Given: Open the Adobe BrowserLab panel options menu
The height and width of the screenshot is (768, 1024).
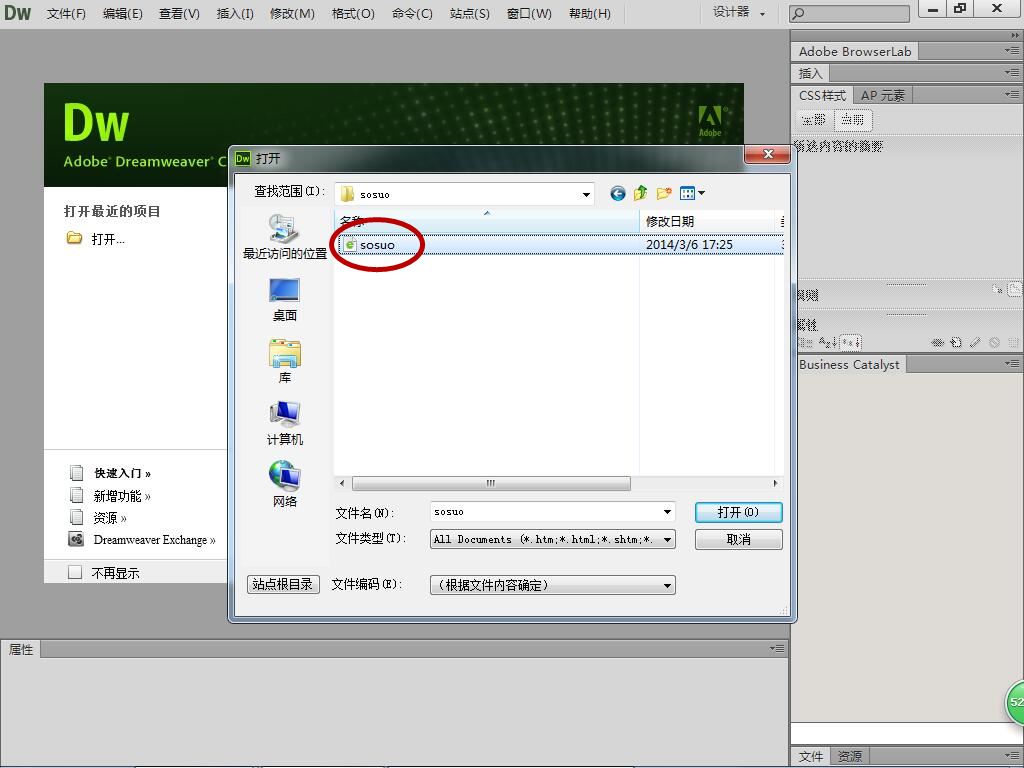Looking at the screenshot, I should pyautogui.click(x=1012, y=50).
